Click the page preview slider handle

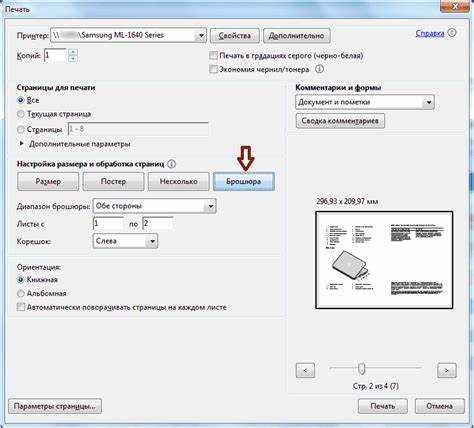tap(361, 369)
